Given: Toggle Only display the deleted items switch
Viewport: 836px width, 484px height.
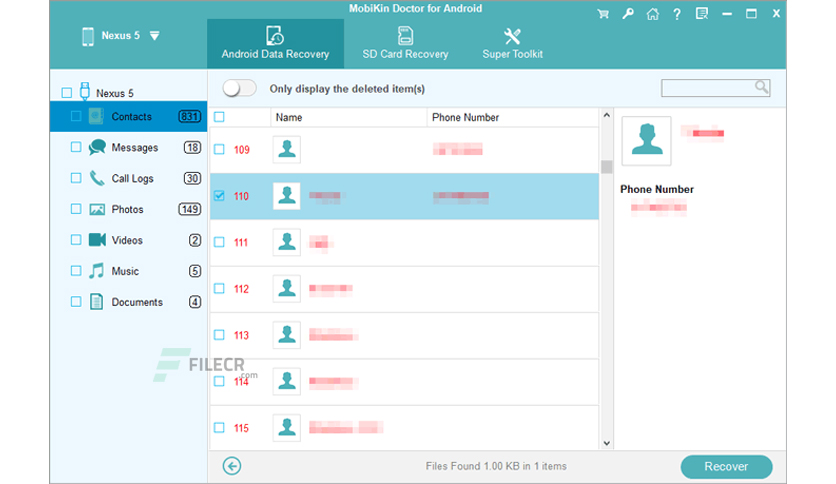Looking at the screenshot, I should pyautogui.click(x=239, y=88).
